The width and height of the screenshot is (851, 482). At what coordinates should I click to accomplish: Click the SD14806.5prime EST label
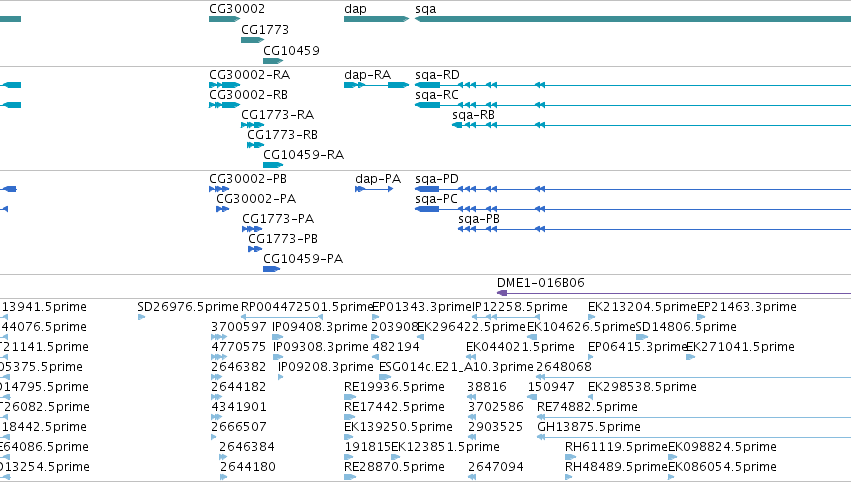tap(686, 327)
